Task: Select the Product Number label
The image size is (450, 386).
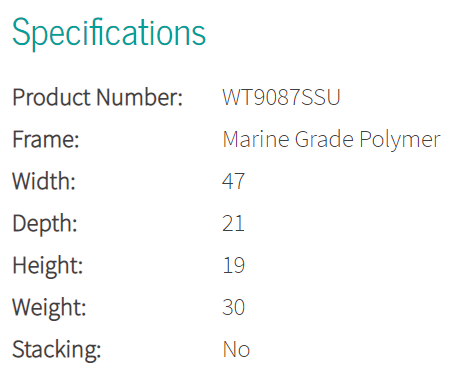Action: click(x=98, y=97)
